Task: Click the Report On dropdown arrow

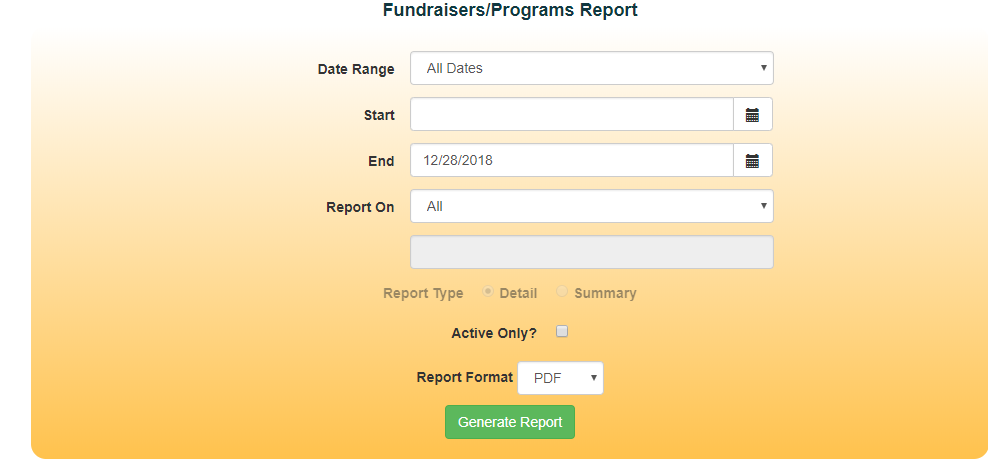Action: coord(764,206)
